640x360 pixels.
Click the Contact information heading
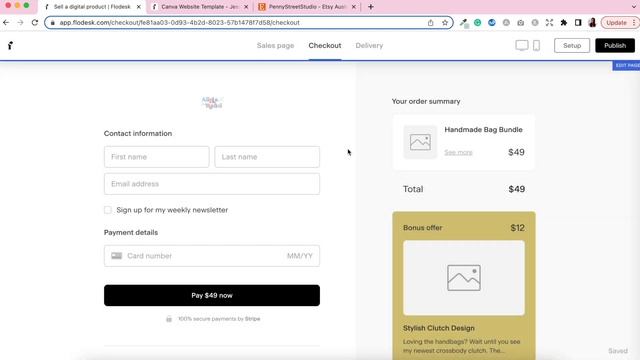(138, 133)
